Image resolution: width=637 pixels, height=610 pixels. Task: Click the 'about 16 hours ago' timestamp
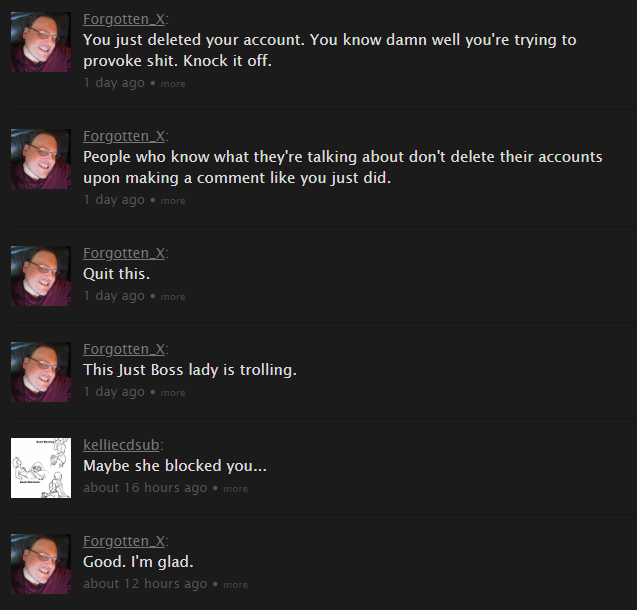(145, 488)
